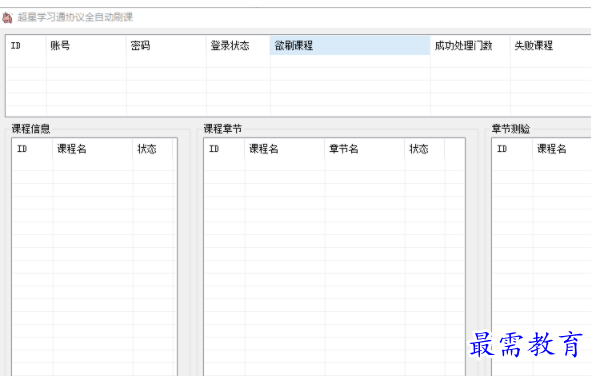
Task: Click 课程名 header in 课程章节 list
Action: [x=285, y=149]
